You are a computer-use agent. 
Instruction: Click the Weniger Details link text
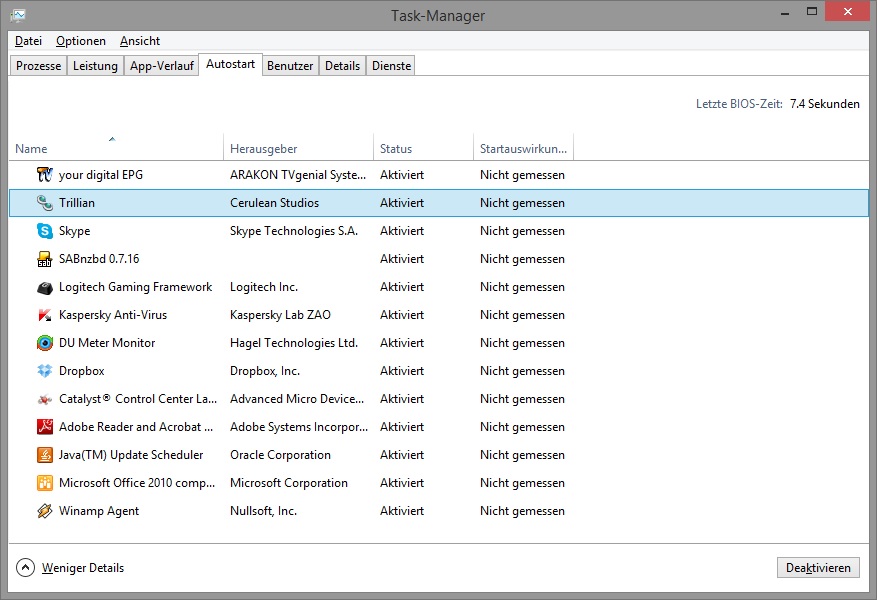point(83,568)
